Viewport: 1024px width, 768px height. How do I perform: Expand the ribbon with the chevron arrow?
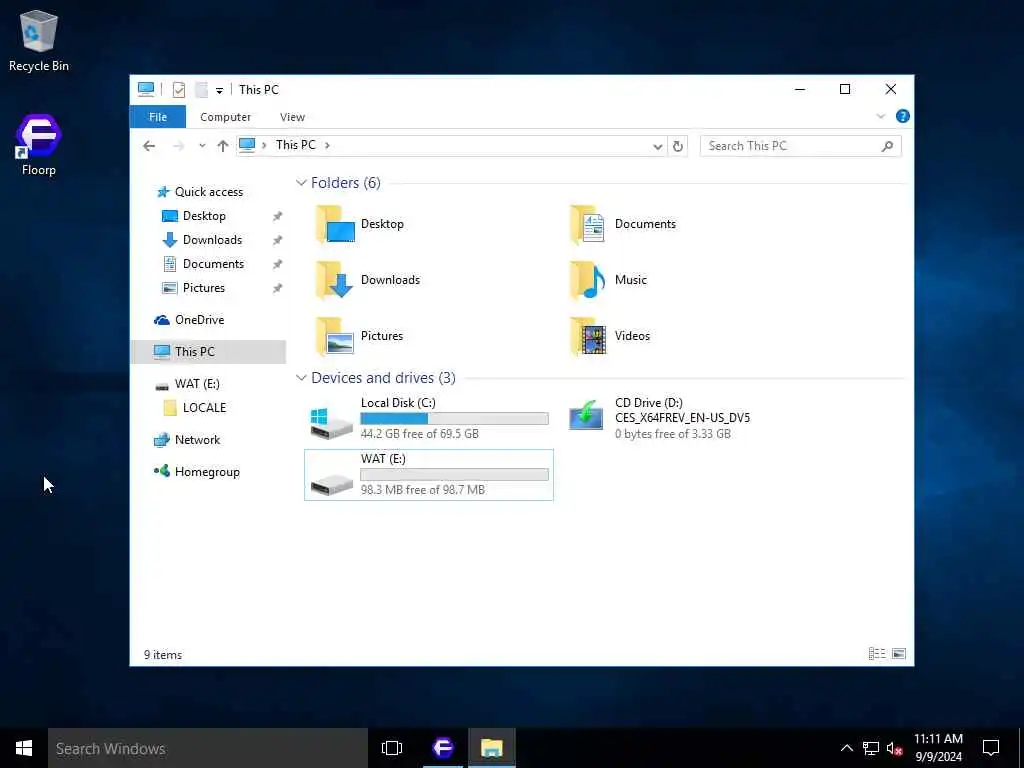click(880, 116)
